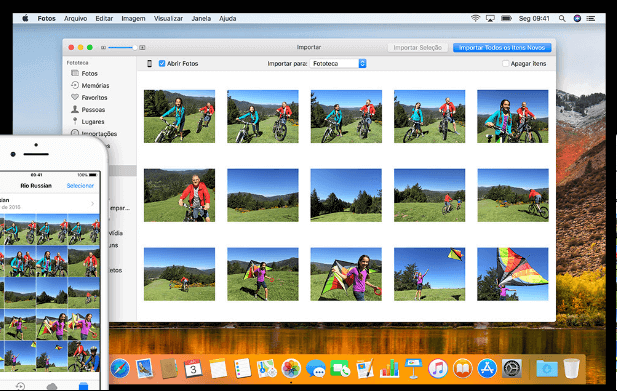
Task: Click the AirPlay display icon
Action: (x=490, y=18)
